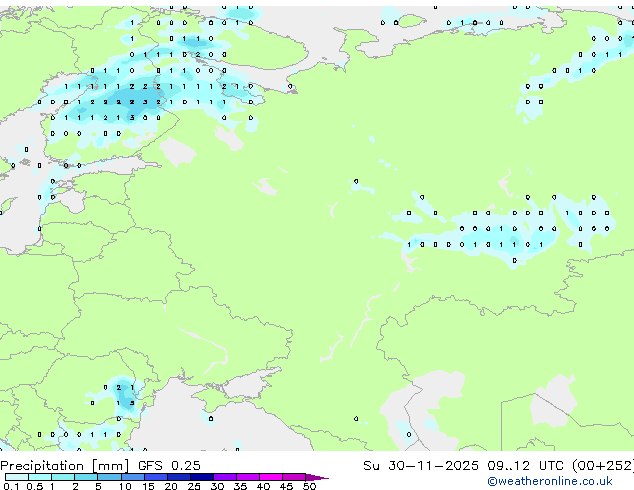This screenshot has width=634, height=490.
Task: Click the weatheronline.co.uk copyright link
Action: [x=550, y=481]
